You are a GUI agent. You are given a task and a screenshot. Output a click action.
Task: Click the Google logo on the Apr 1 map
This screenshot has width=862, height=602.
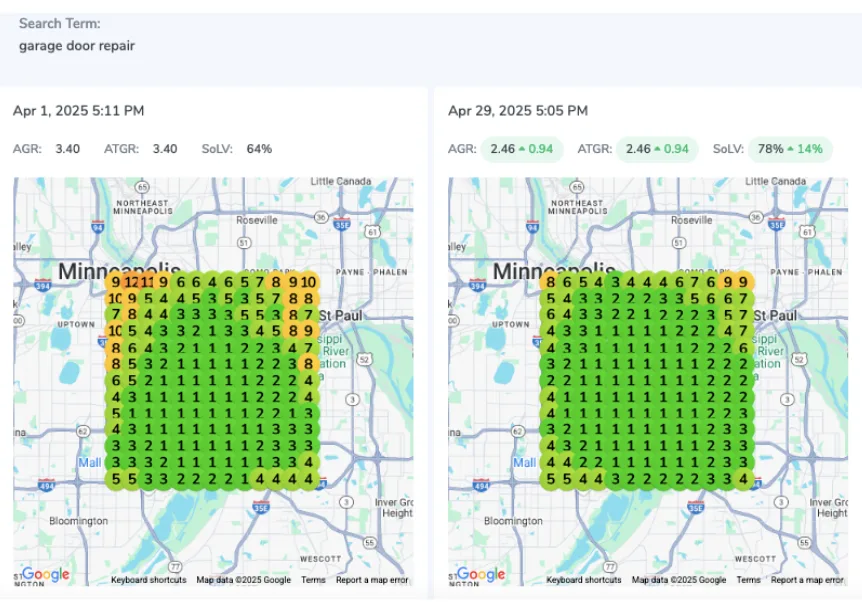point(46,574)
